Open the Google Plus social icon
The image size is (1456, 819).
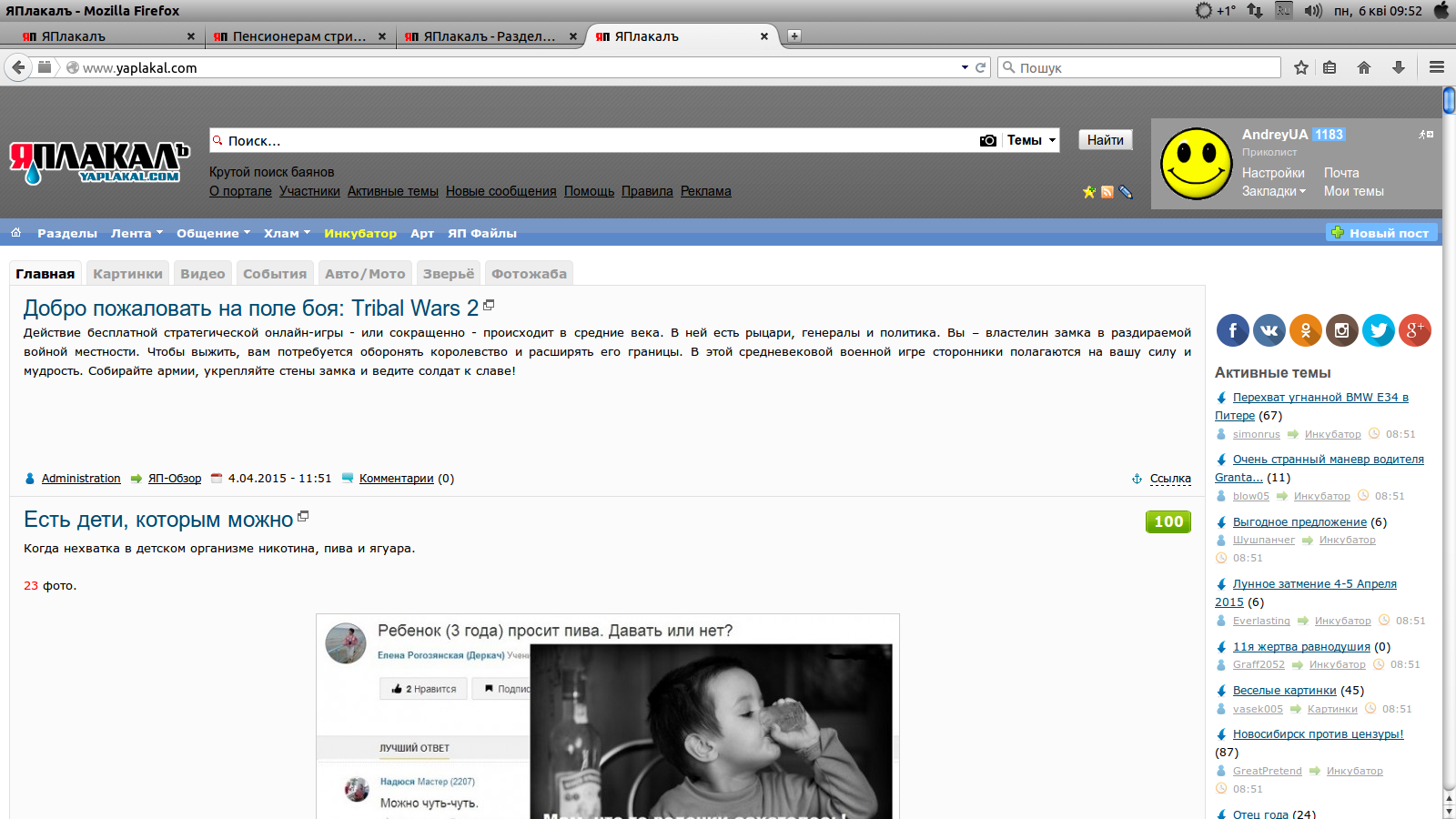point(1415,330)
